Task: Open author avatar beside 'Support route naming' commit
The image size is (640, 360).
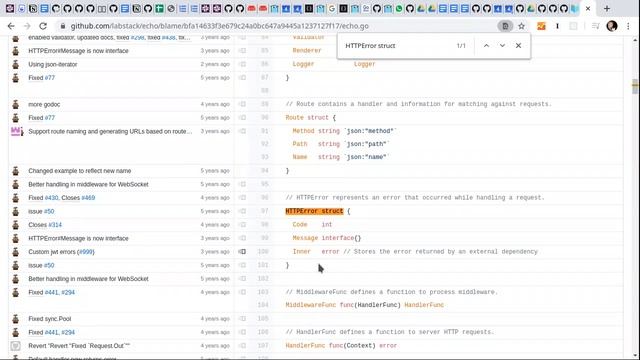Action: click(x=16, y=131)
